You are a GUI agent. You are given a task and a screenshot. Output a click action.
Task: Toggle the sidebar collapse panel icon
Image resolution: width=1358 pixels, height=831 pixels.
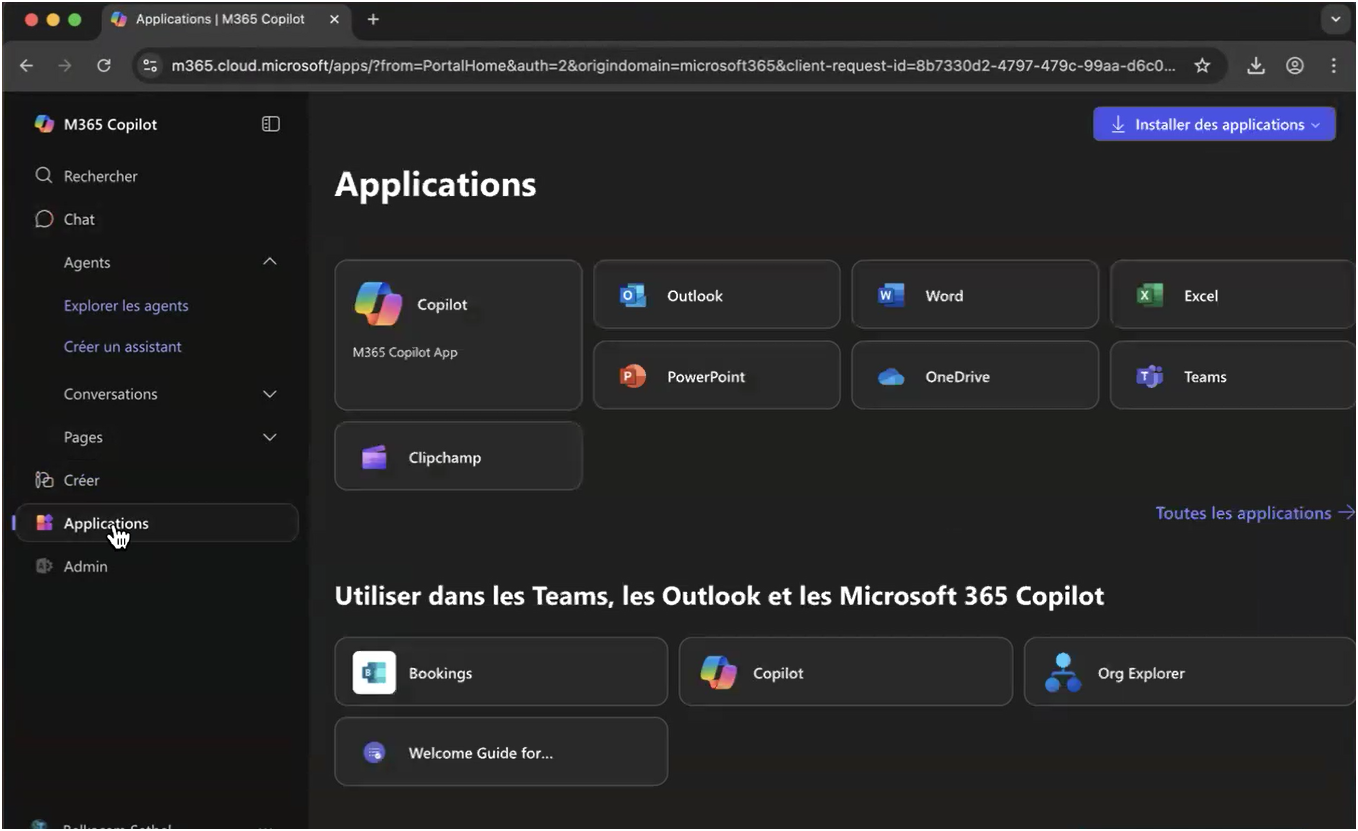(x=271, y=124)
